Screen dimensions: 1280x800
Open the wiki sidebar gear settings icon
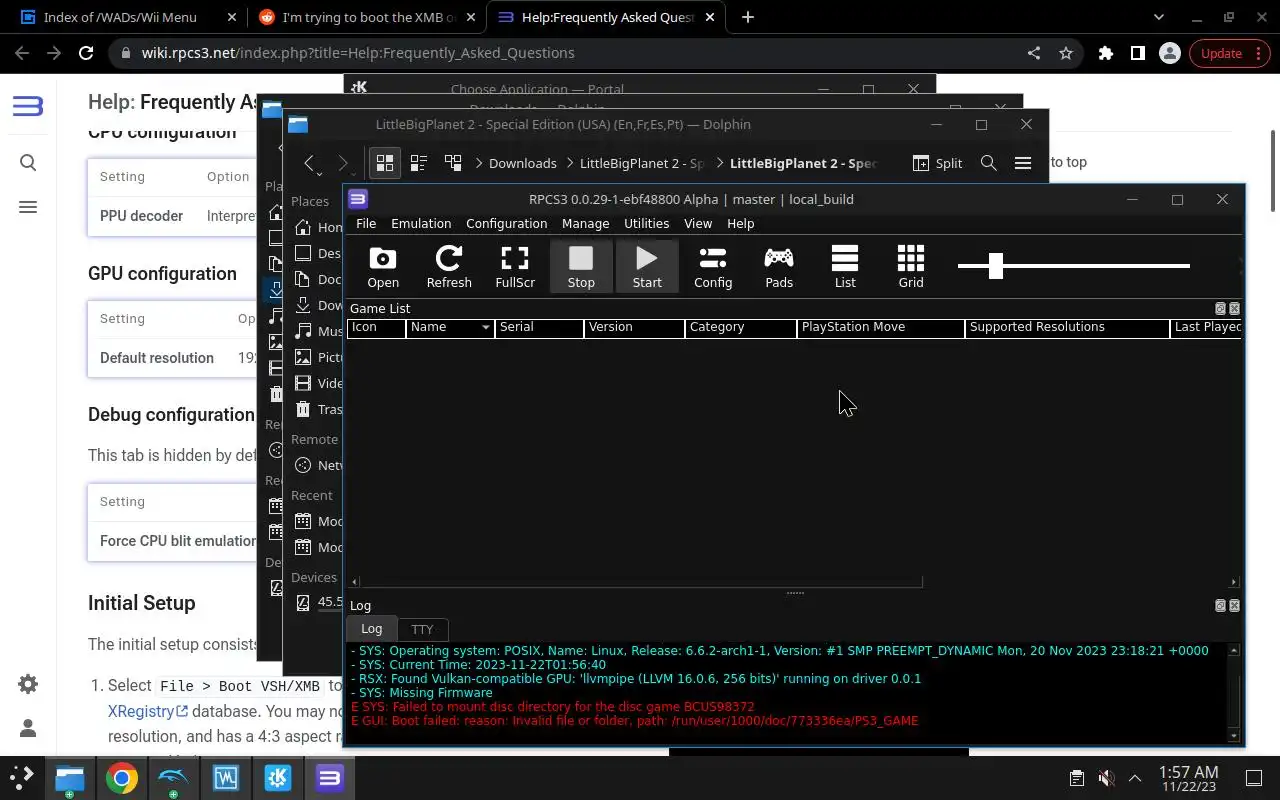coord(28,684)
